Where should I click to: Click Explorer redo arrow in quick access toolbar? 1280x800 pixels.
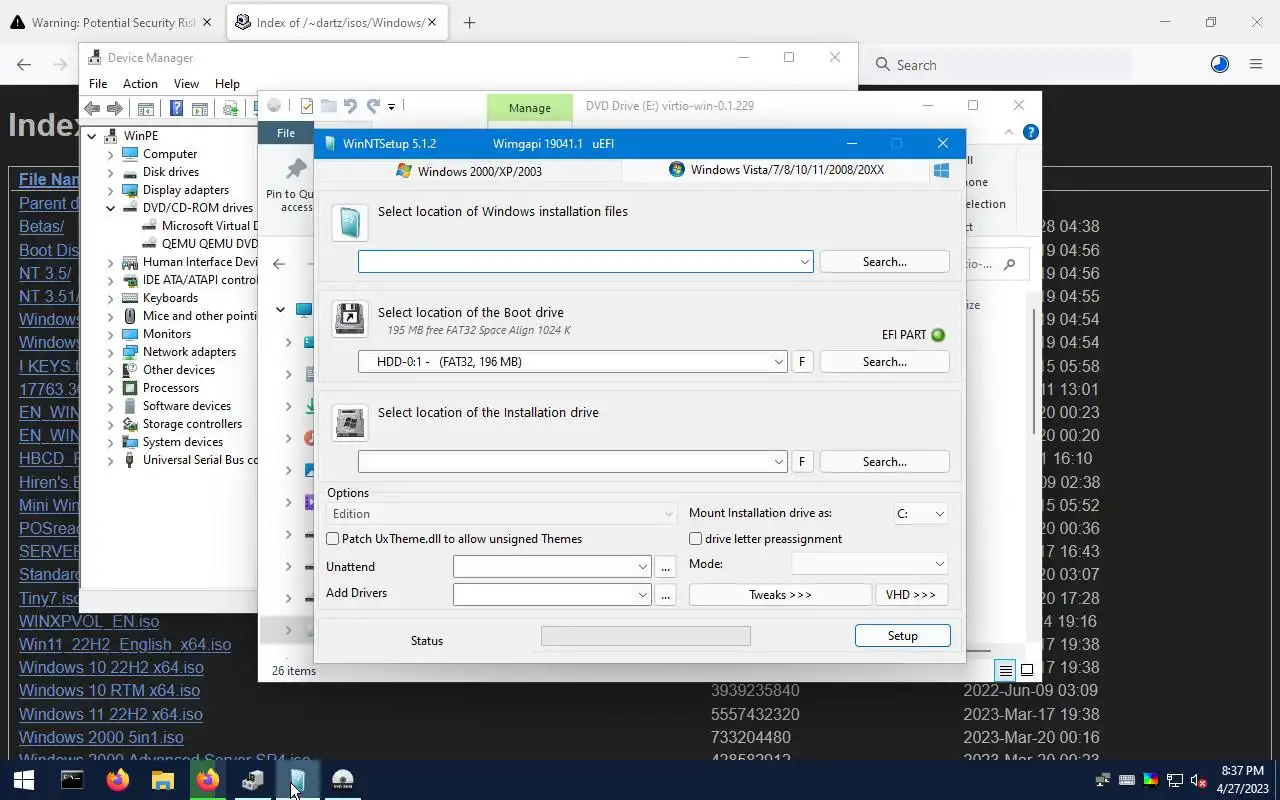(x=372, y=105)
